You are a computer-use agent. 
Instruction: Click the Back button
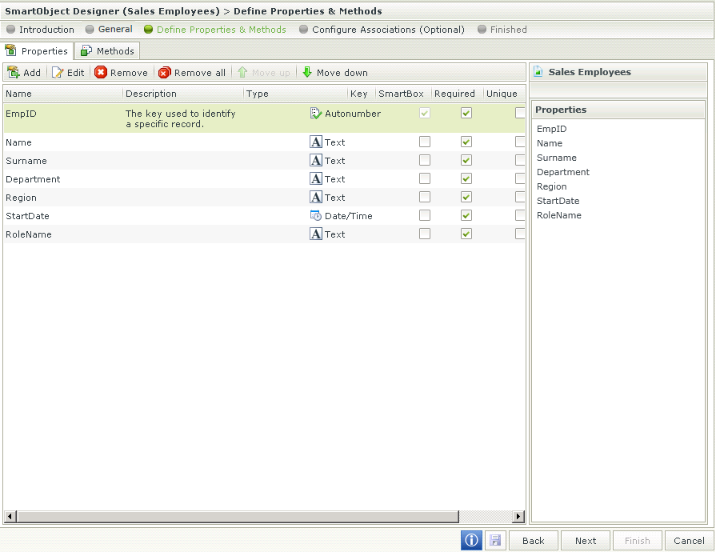coord(534,541)
